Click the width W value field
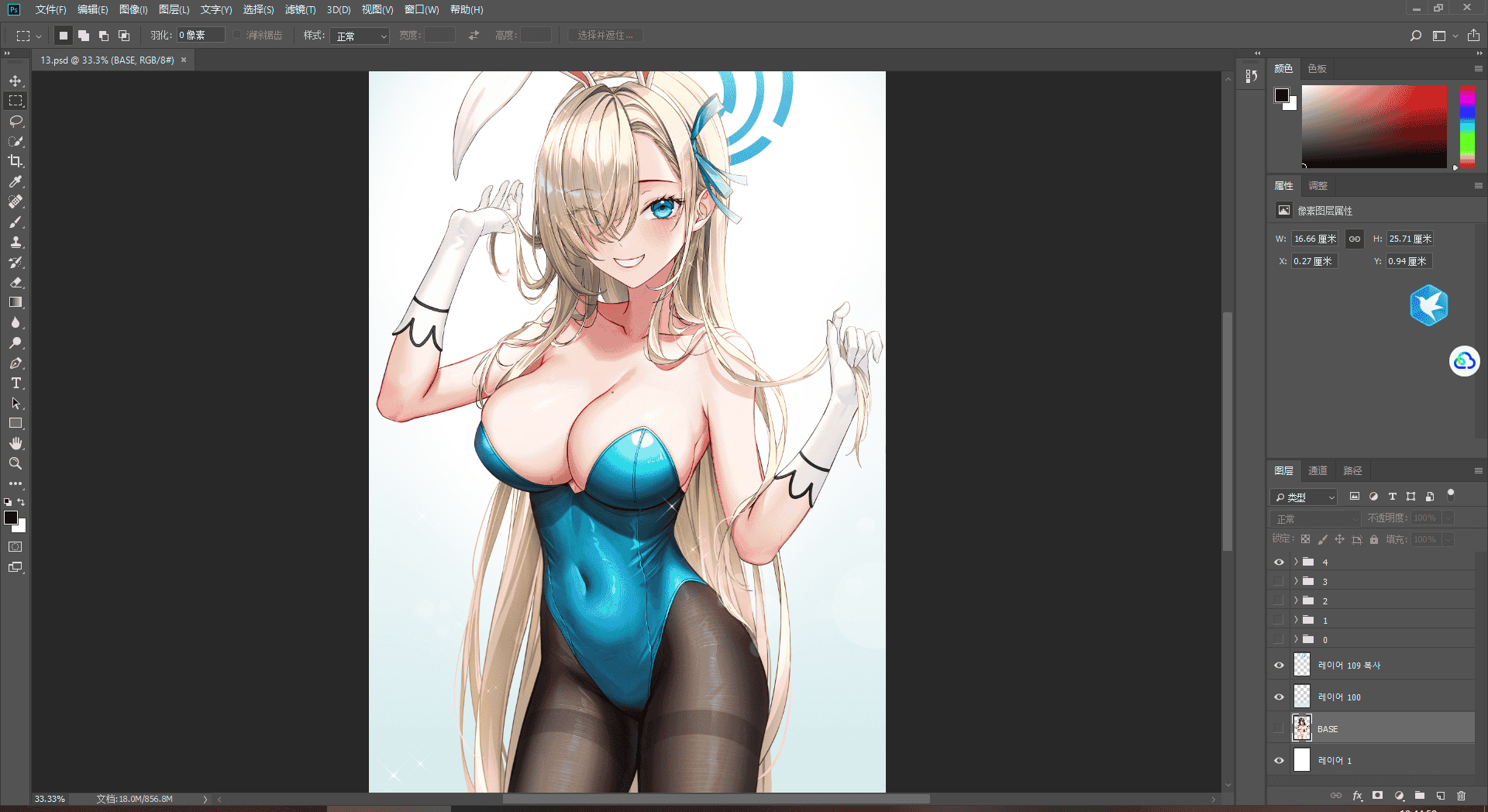Screen dimensions: 1488x812 pos(1314,239)
